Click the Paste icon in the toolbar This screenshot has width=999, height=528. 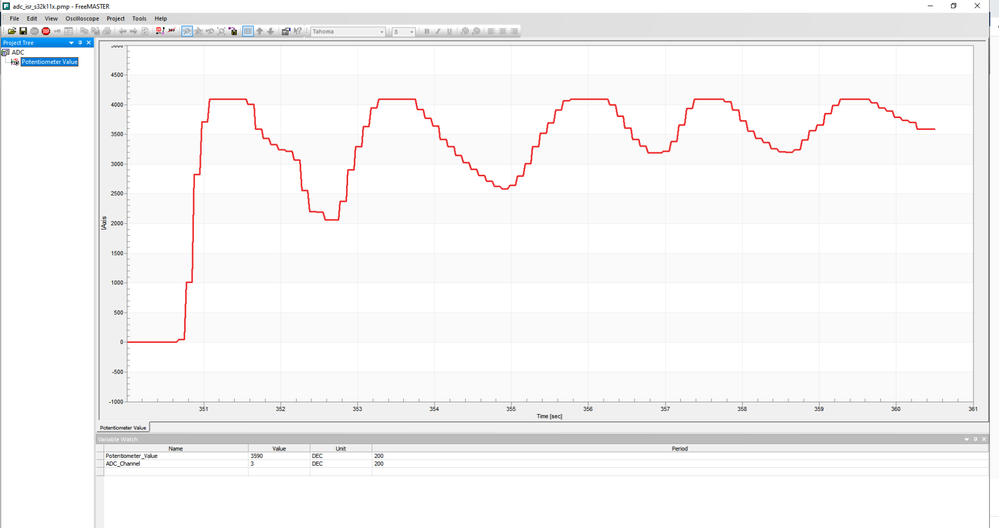click(96, 31)
